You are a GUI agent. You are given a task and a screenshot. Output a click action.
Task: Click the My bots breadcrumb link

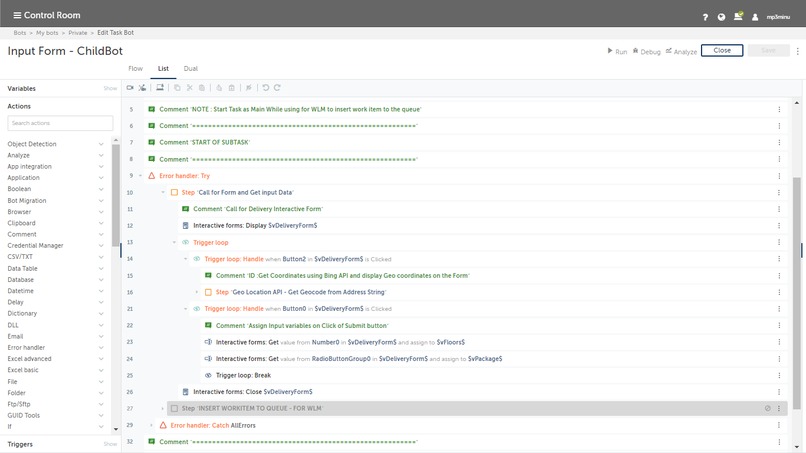click(47, 32)
